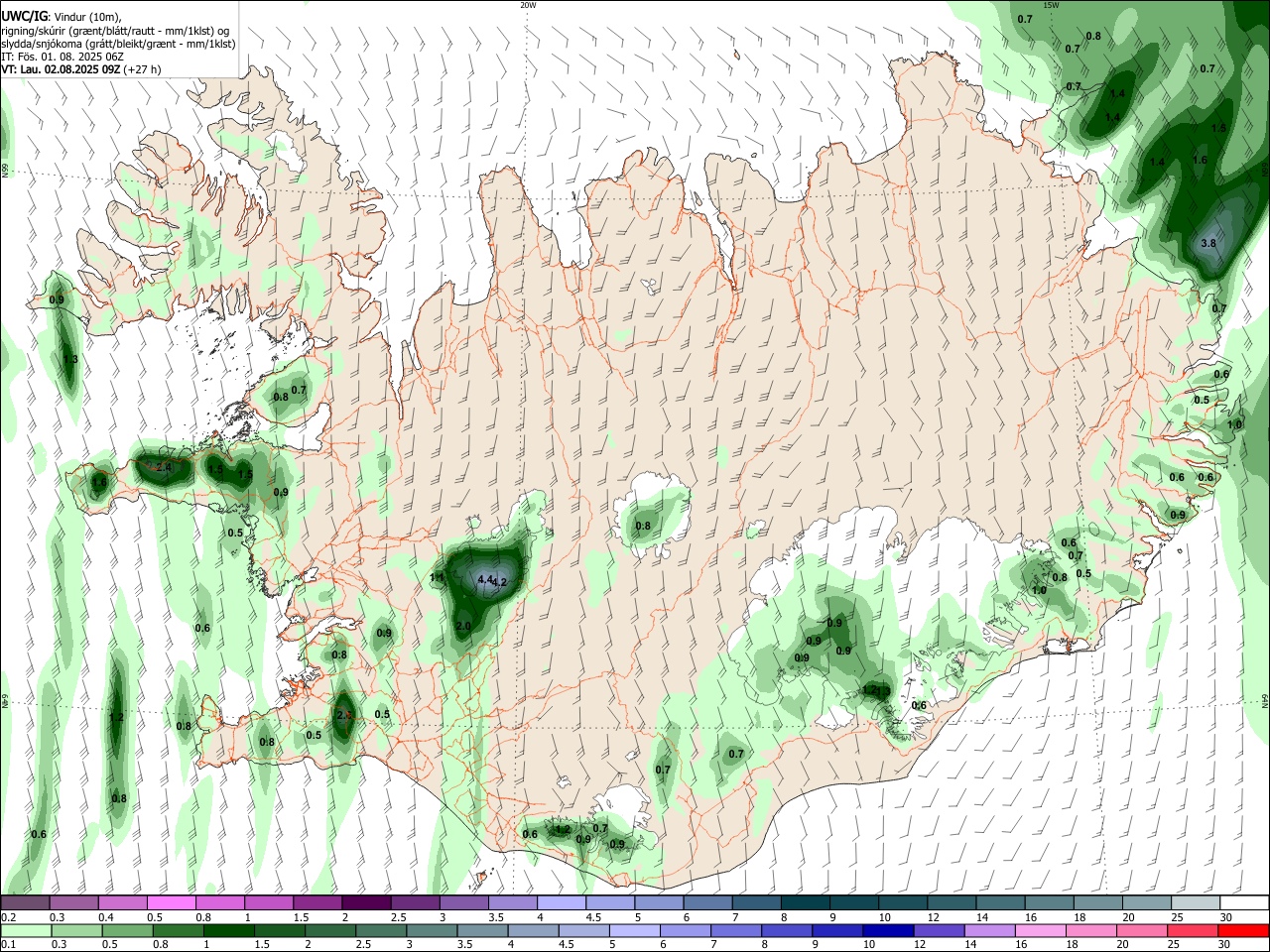Click the 3.8 precipitation value off the northeast coast
This screenshot has width=1270, height=952.
[1208, 243]
